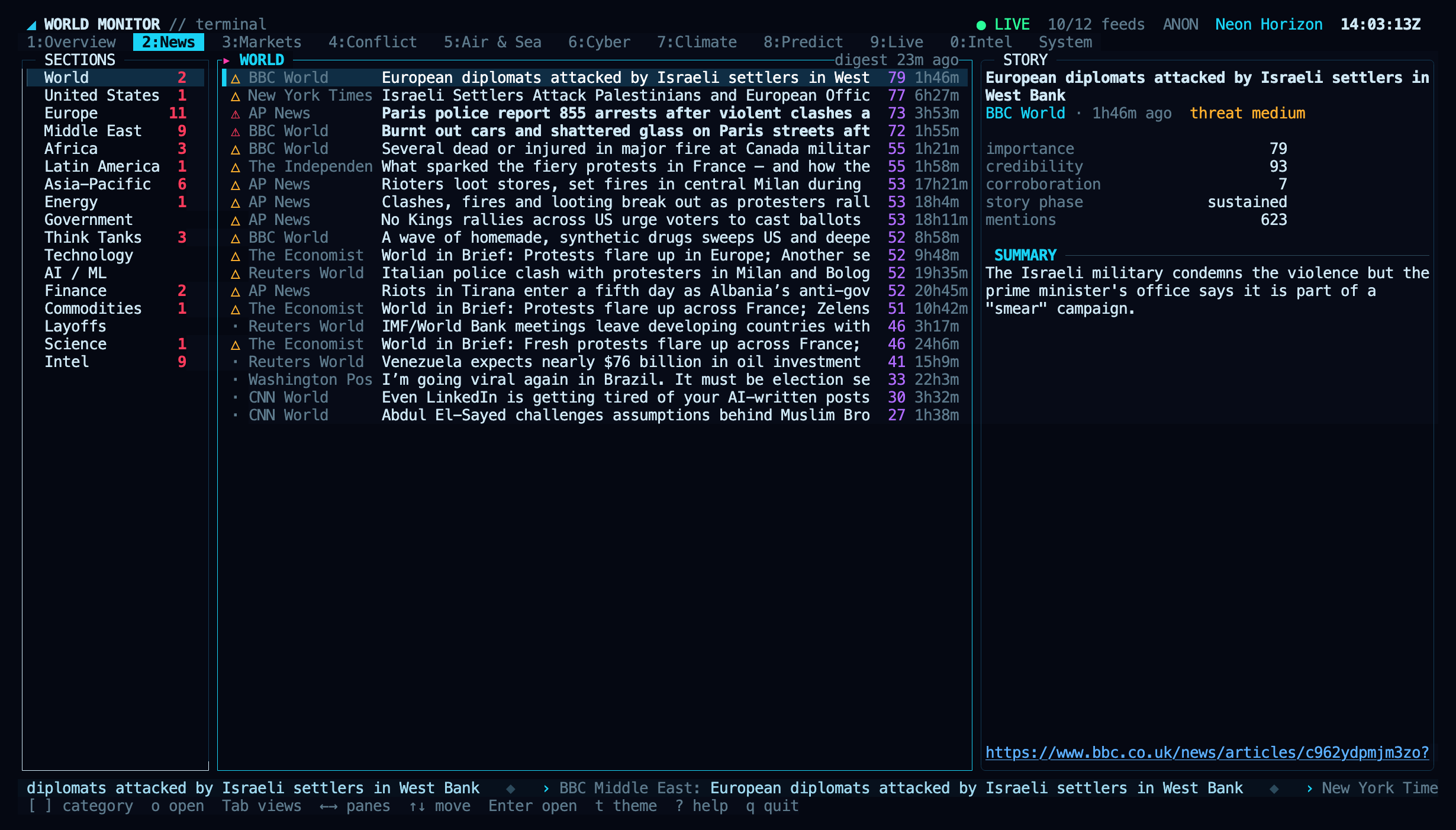The height and width of the screenshot is (830, 1456).
Task: Click the warning triangle on Canada military fire row
Action: 235,149
